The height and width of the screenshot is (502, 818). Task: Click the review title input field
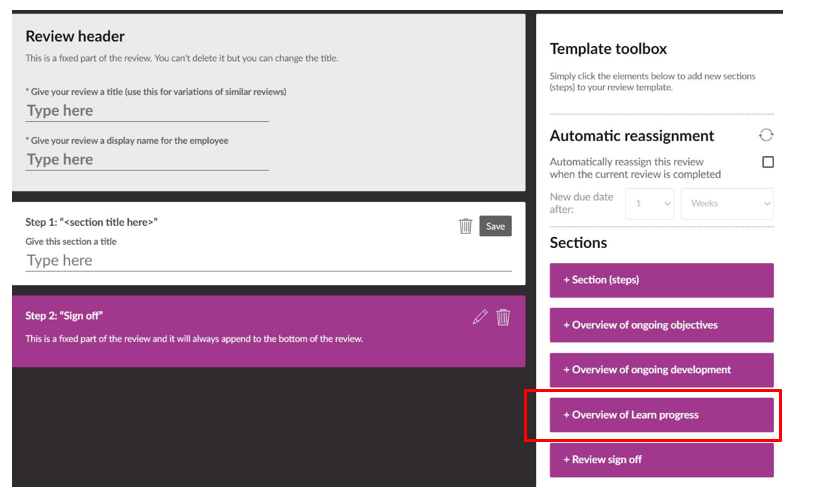tap(147, 111)
